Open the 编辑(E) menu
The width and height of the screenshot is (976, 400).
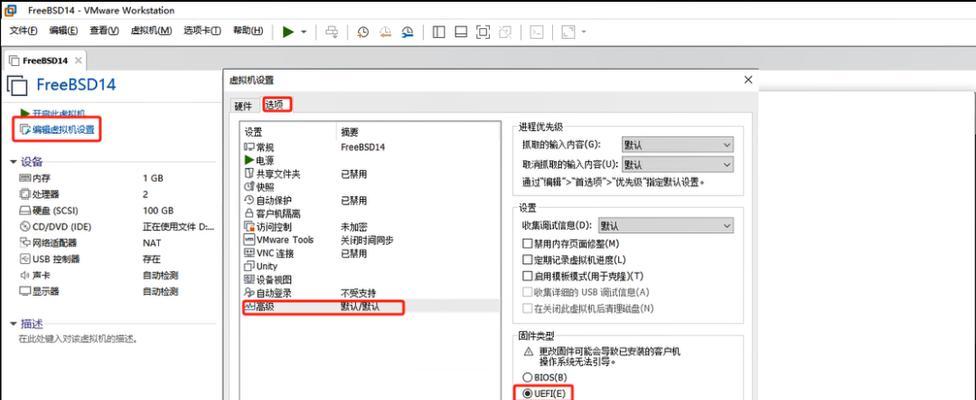(63, 30)
